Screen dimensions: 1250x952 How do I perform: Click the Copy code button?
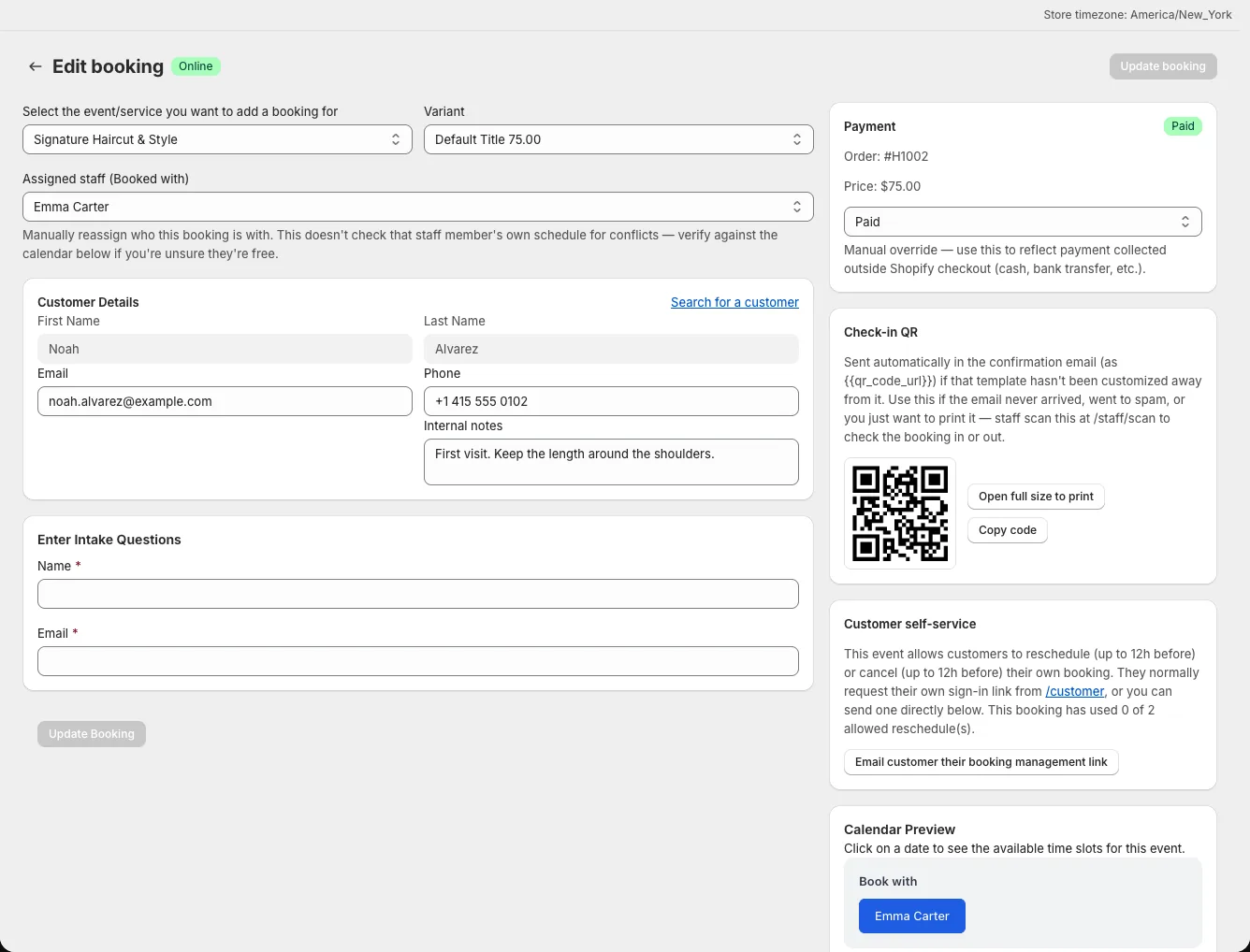click(x=1008, y=530)
